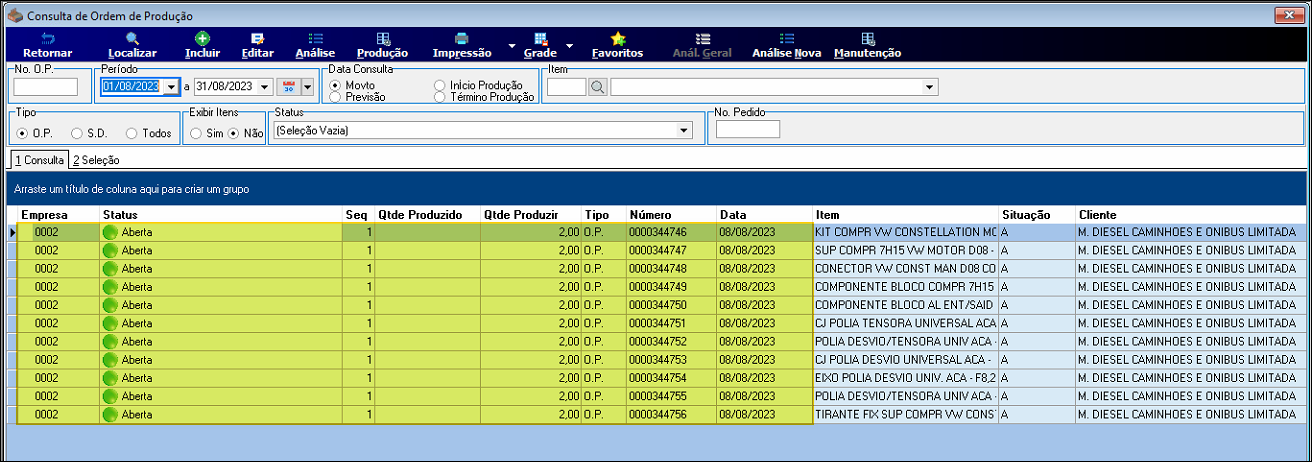Viewport: 1312px width, 462px height.
Task: Click the calendar icon in Período
Action: [x=288, y=87]
